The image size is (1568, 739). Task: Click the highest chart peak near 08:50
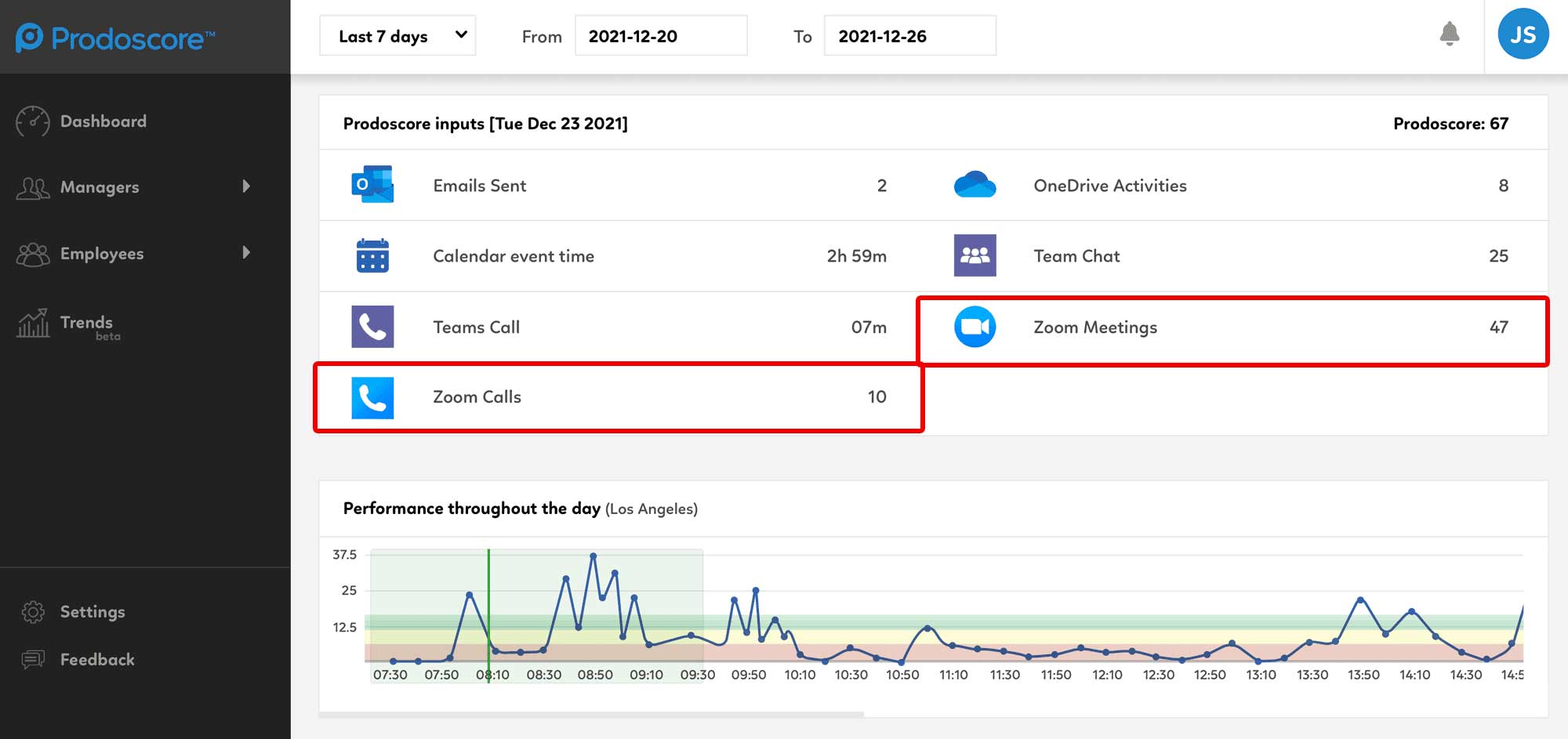593,556
